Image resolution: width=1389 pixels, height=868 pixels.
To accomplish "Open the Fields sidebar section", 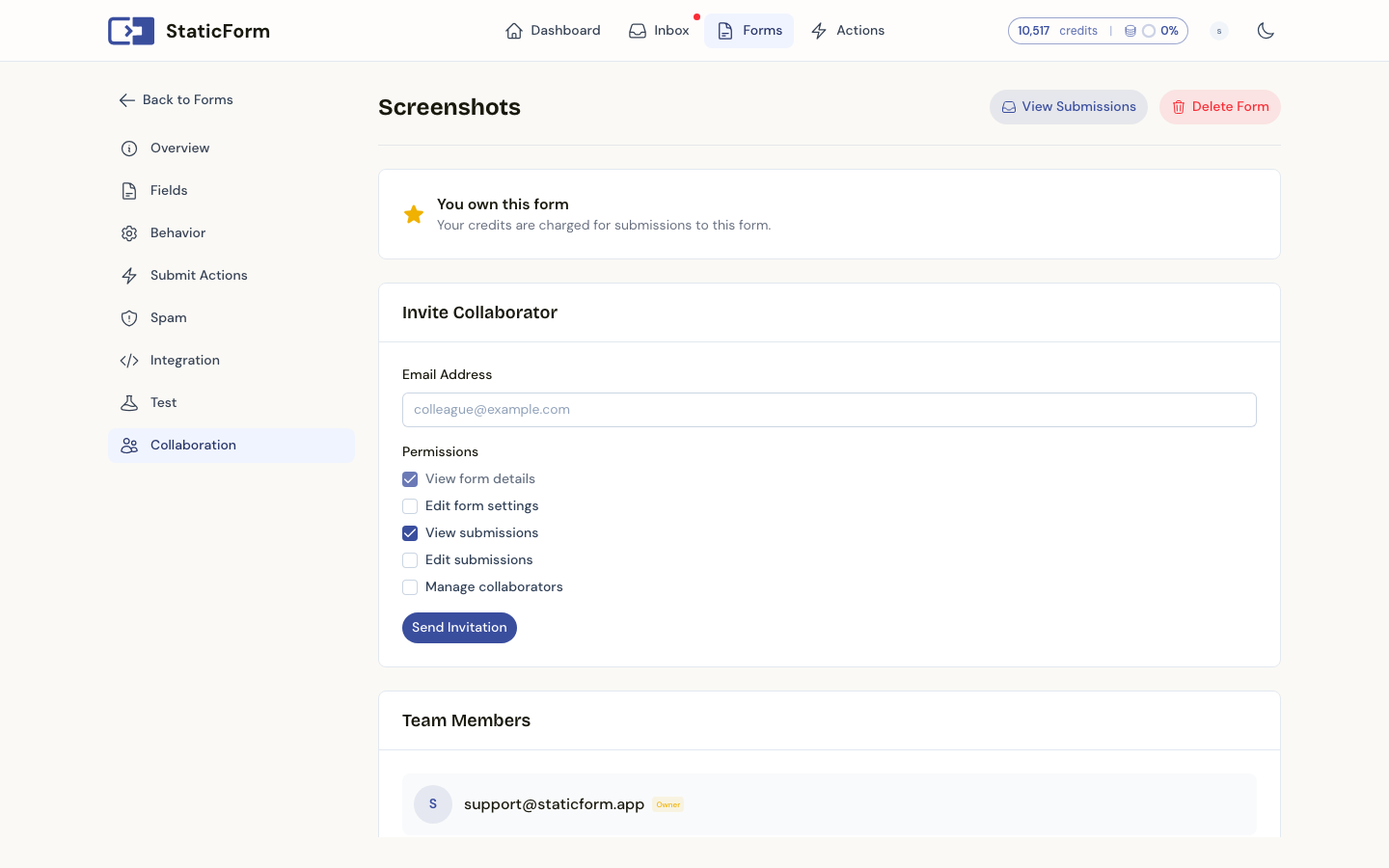I will click(231, 191).
